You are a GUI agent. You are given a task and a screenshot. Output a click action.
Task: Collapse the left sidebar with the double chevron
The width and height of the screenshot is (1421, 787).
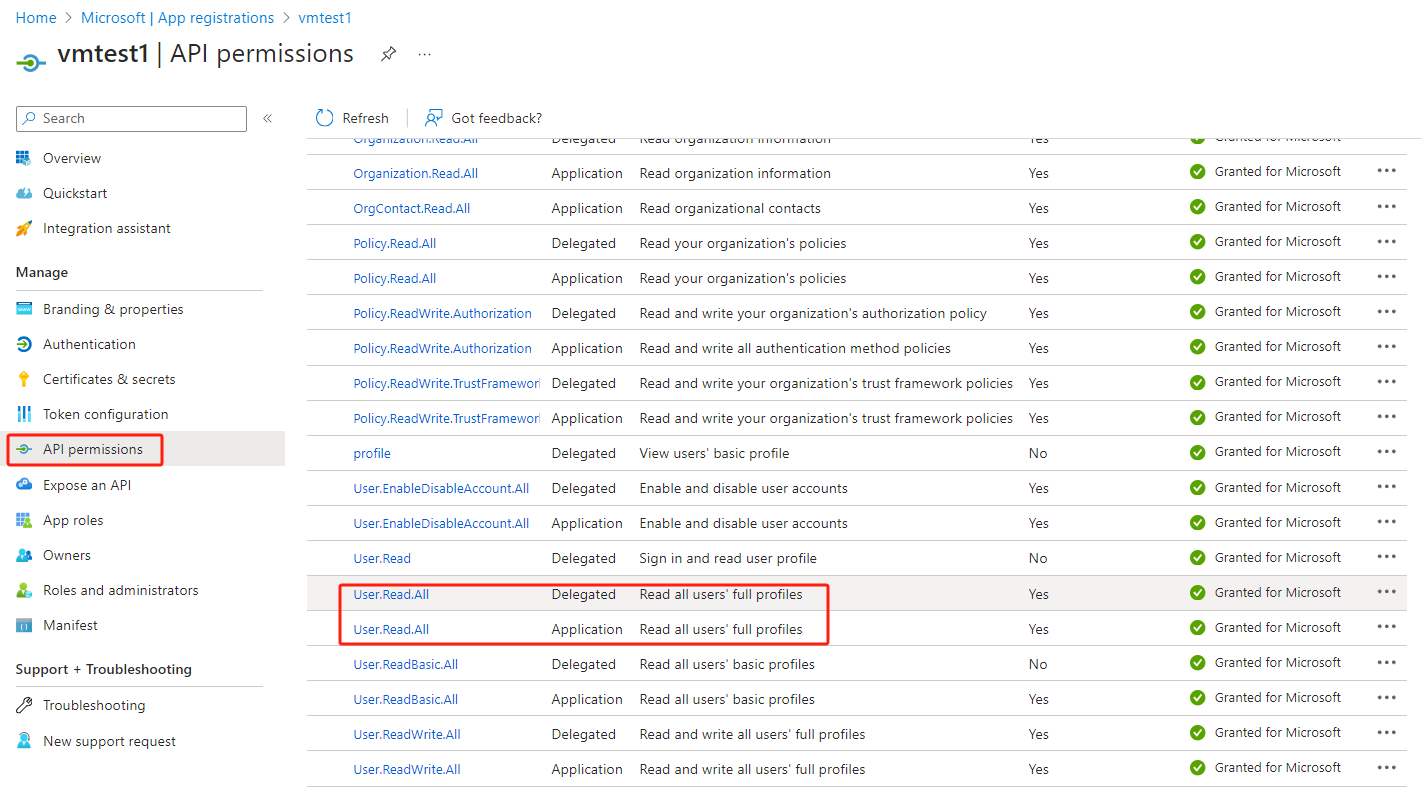click(267, 117)
